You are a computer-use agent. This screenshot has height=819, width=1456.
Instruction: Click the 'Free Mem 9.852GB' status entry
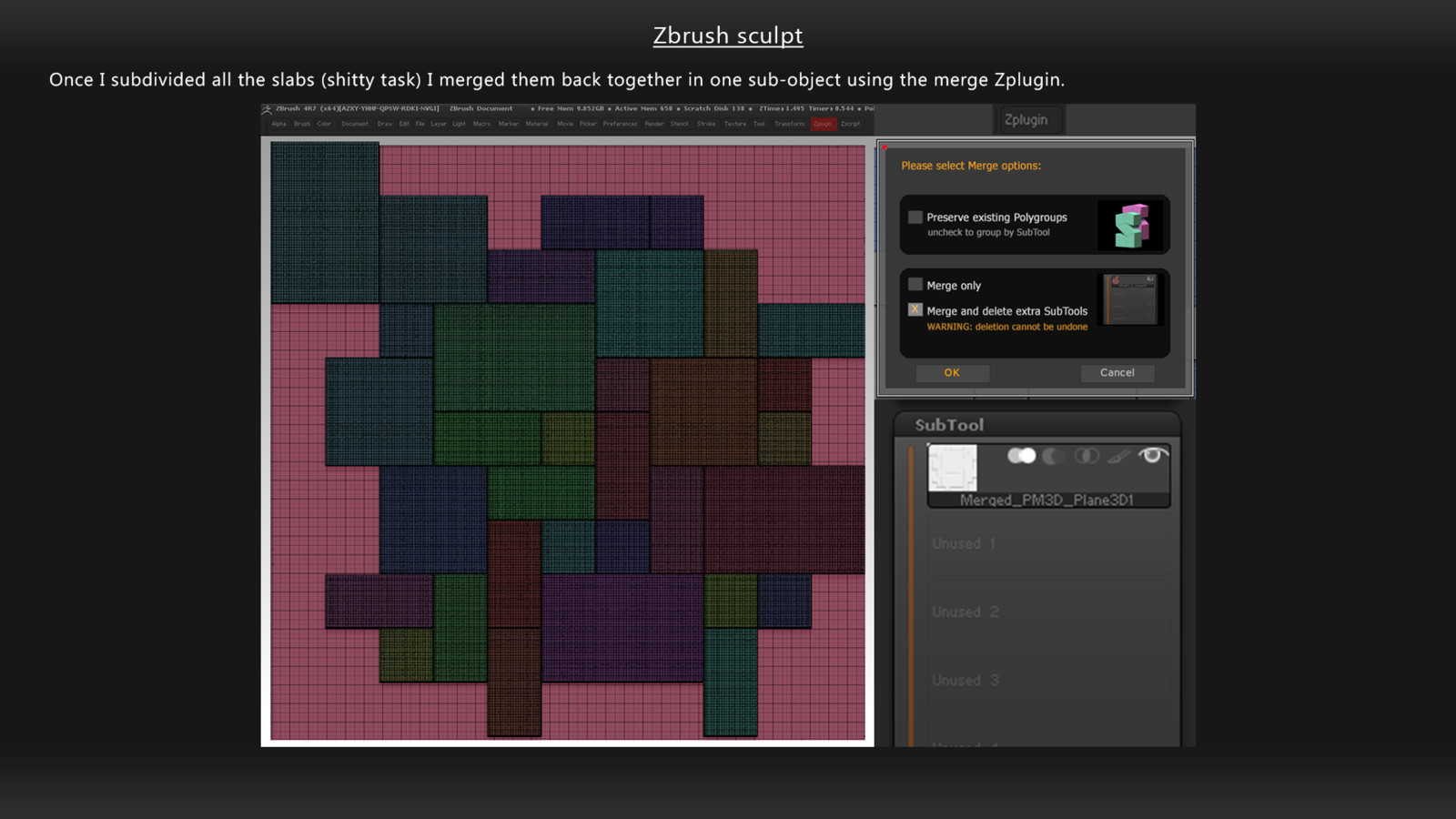pos(569,108)
